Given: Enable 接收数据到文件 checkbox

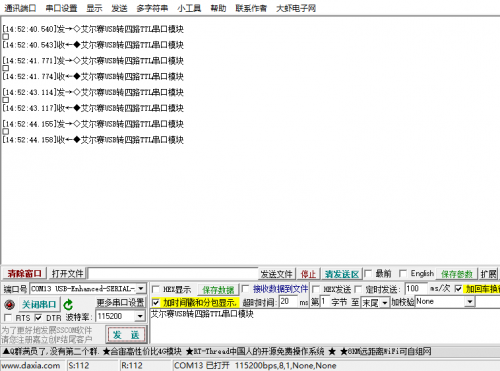Looking at the screenshot, I should pyautogui.click(x=245, y=289).
